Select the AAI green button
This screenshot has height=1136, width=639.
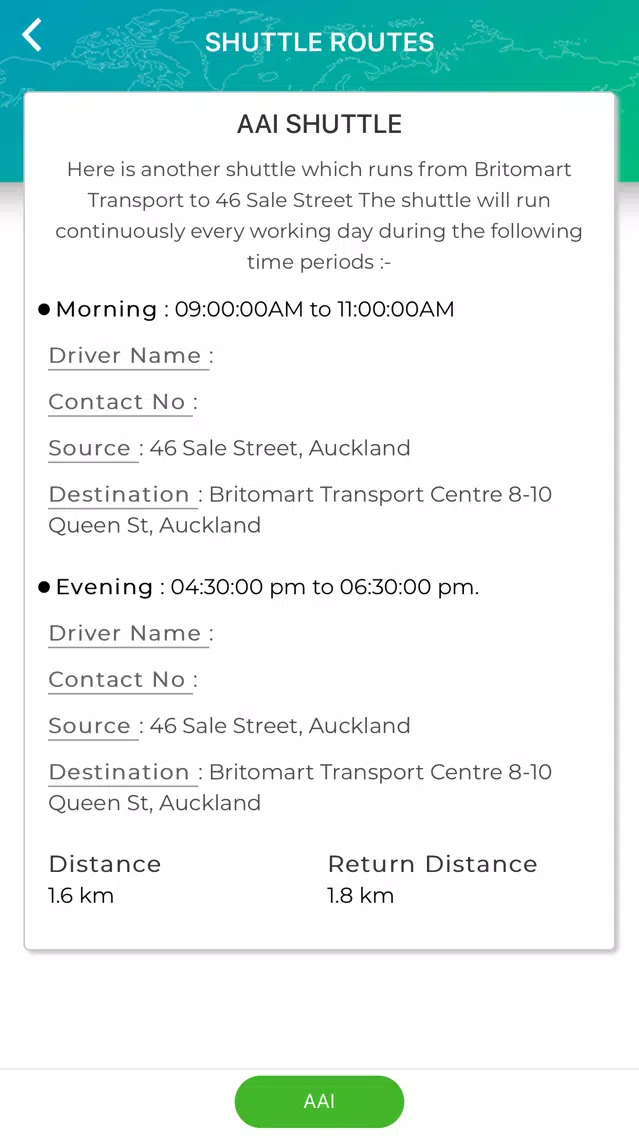320,1101
